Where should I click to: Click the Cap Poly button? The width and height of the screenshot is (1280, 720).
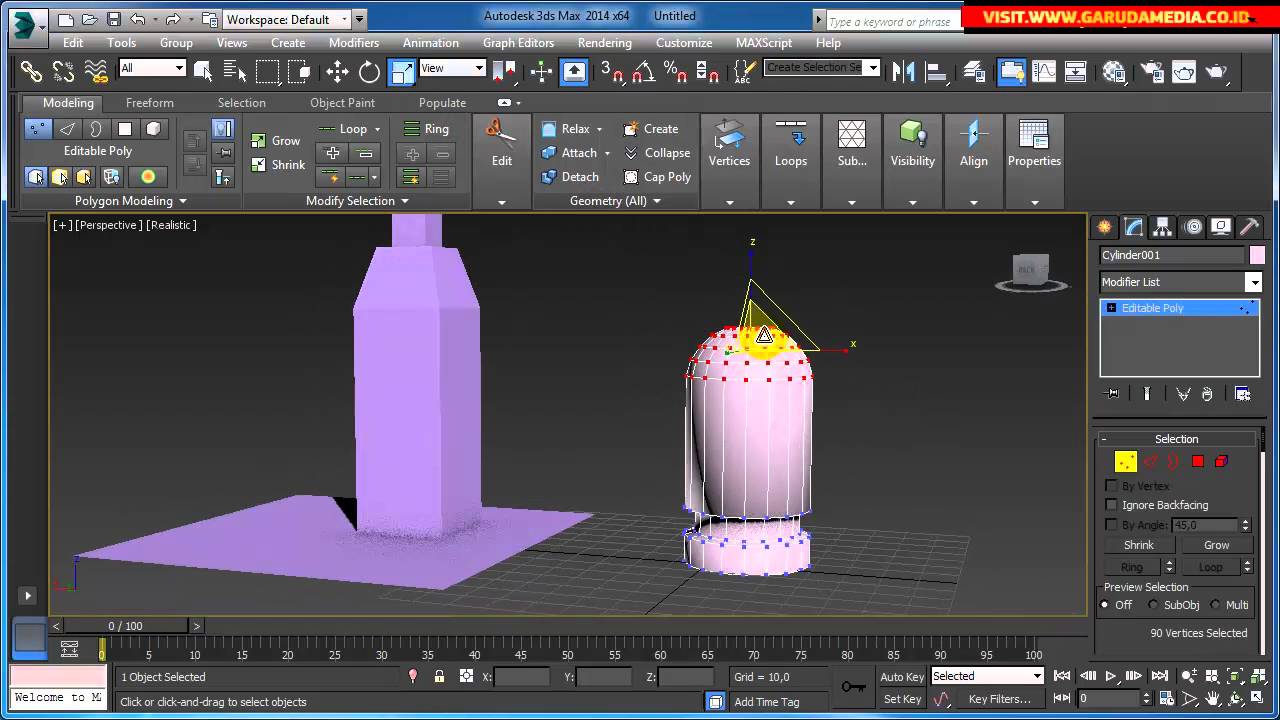pos(657,177)
